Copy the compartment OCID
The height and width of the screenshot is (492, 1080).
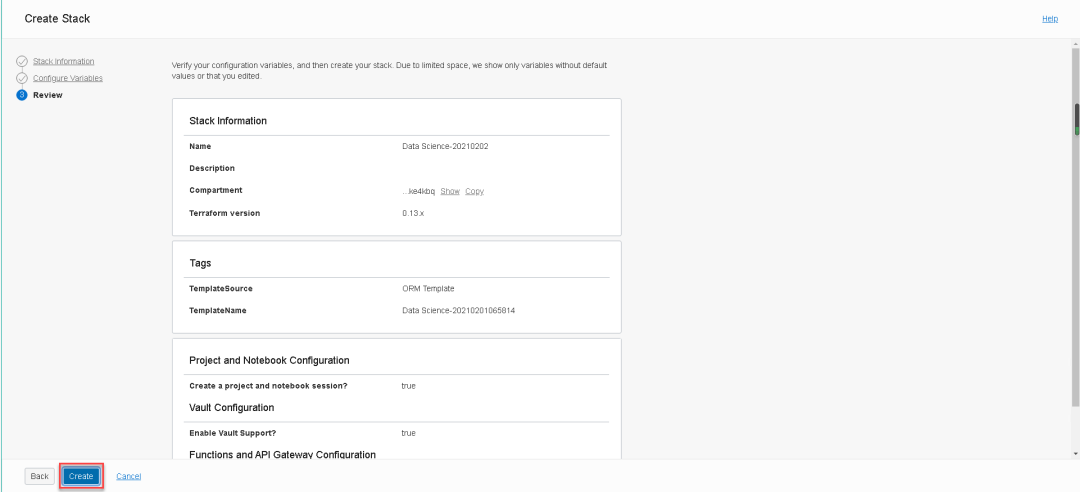point(475,190)
